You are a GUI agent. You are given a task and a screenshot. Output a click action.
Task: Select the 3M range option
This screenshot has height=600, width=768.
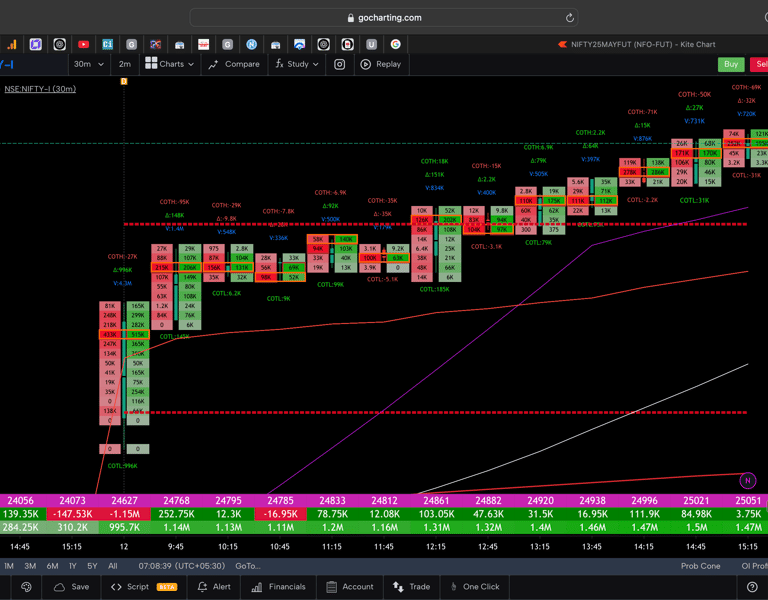30,566
